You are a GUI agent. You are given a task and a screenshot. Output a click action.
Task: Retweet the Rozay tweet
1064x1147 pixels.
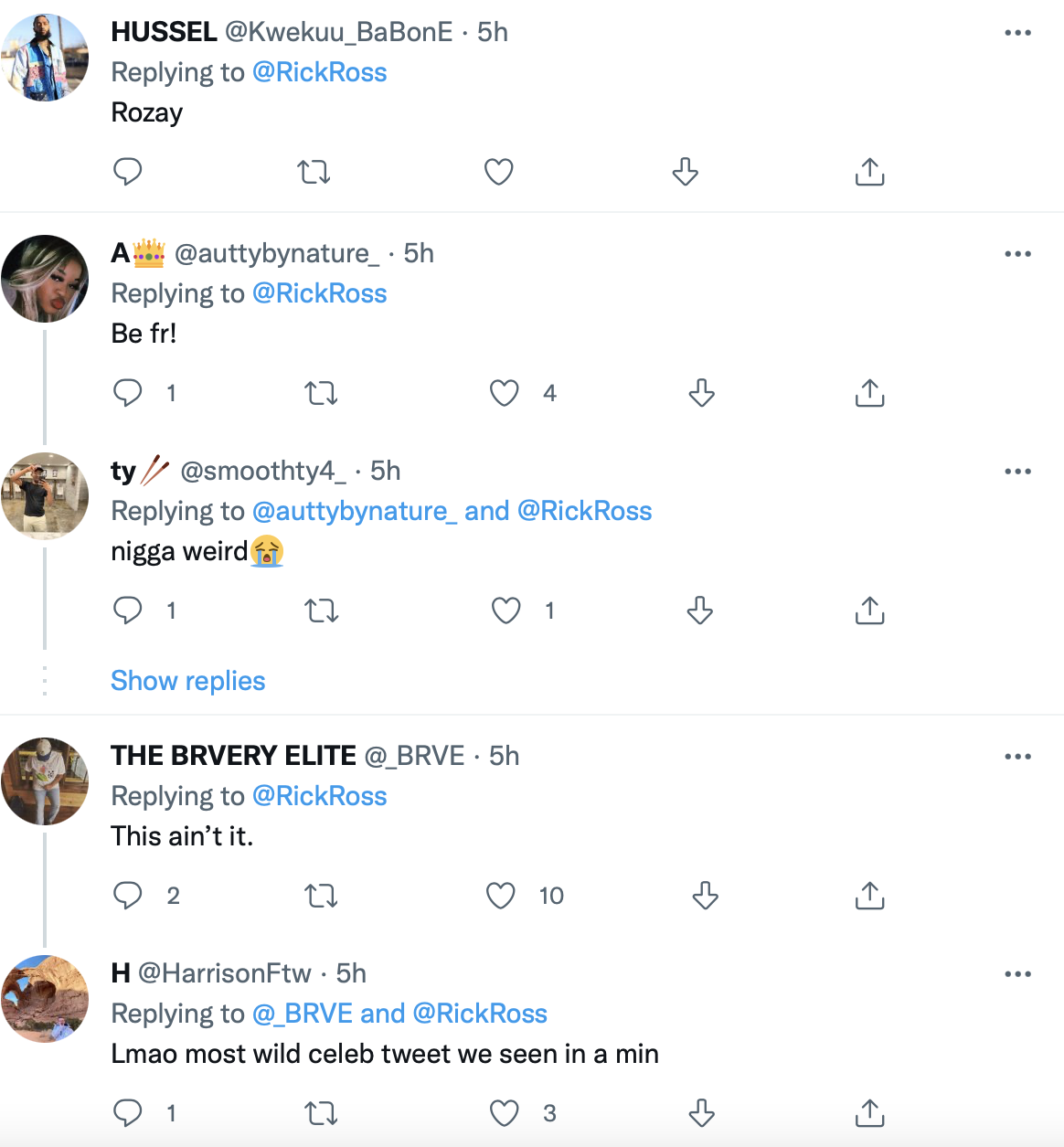(x=314, y=172)
